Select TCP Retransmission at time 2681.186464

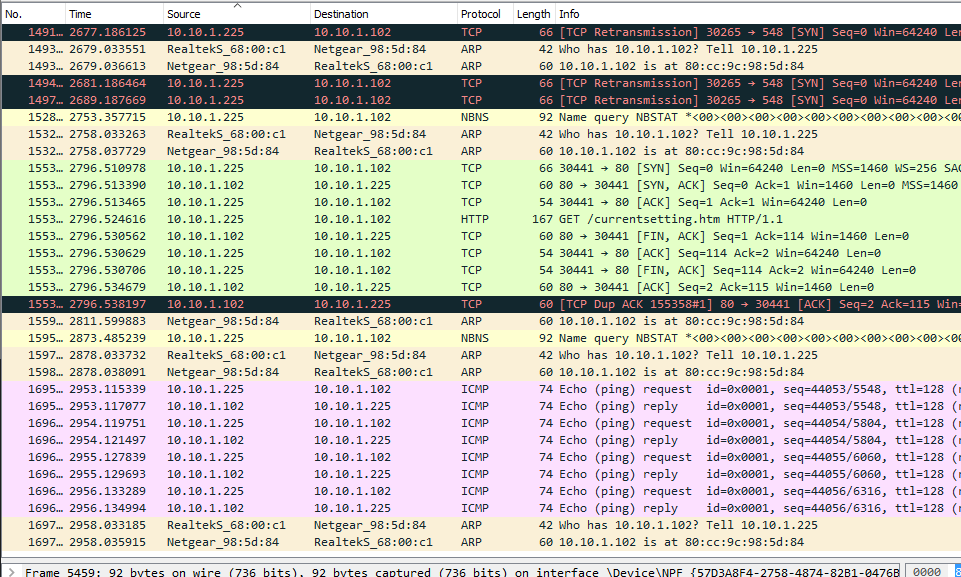[x=481, y=83]
